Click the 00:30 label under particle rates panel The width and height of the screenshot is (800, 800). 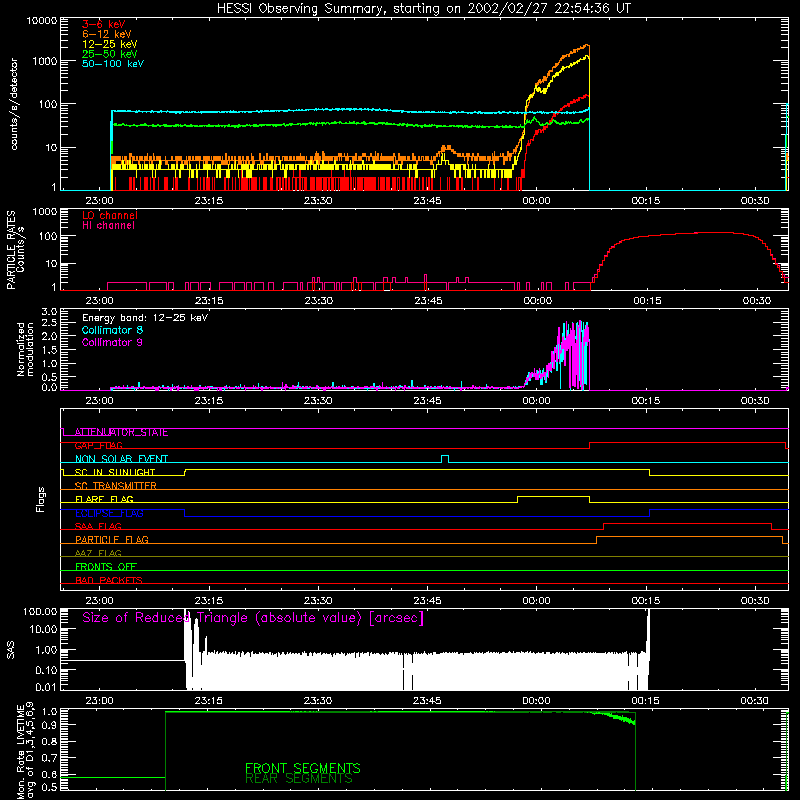click(757, 301)
